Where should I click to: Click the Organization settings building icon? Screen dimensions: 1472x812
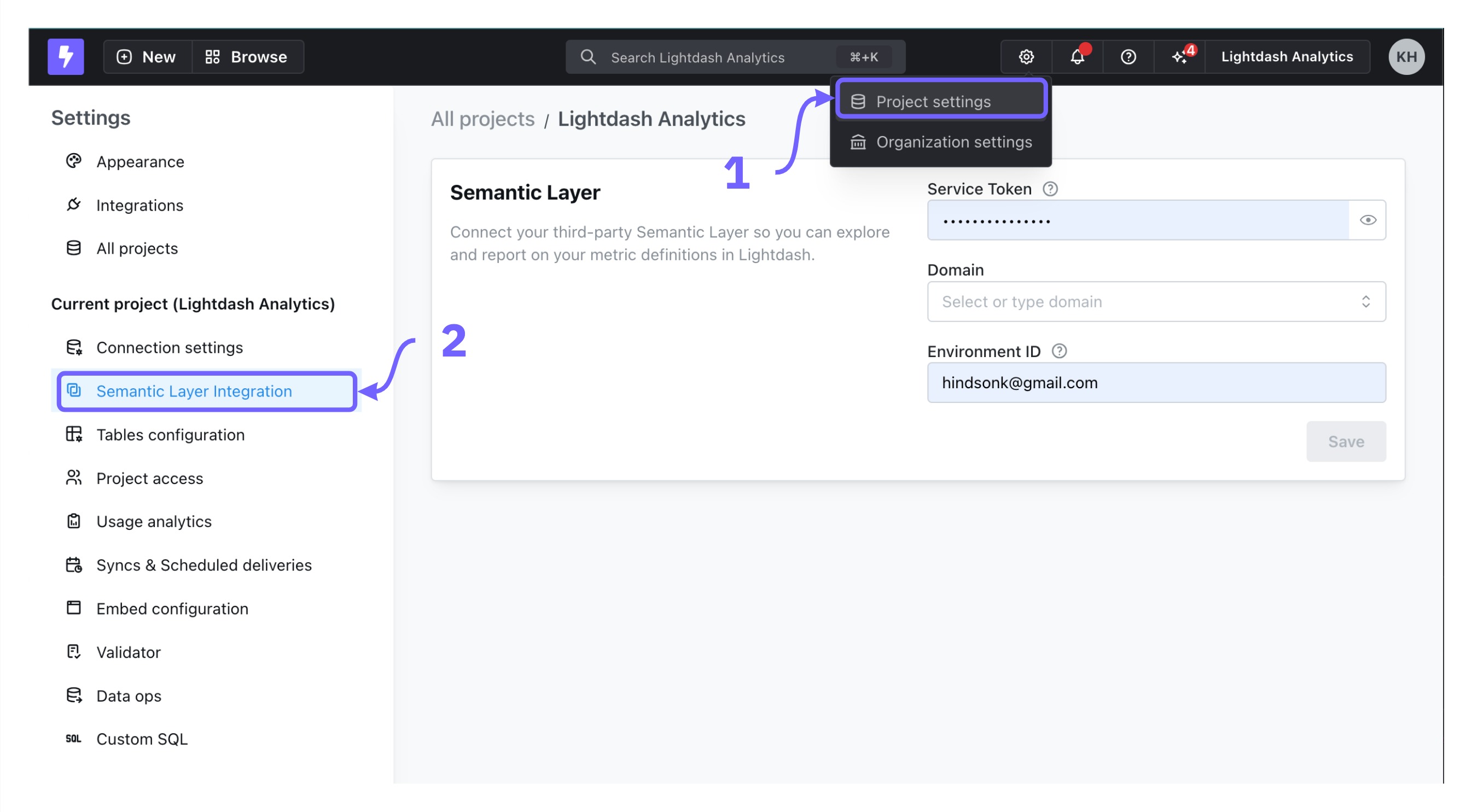coord(858,142)
